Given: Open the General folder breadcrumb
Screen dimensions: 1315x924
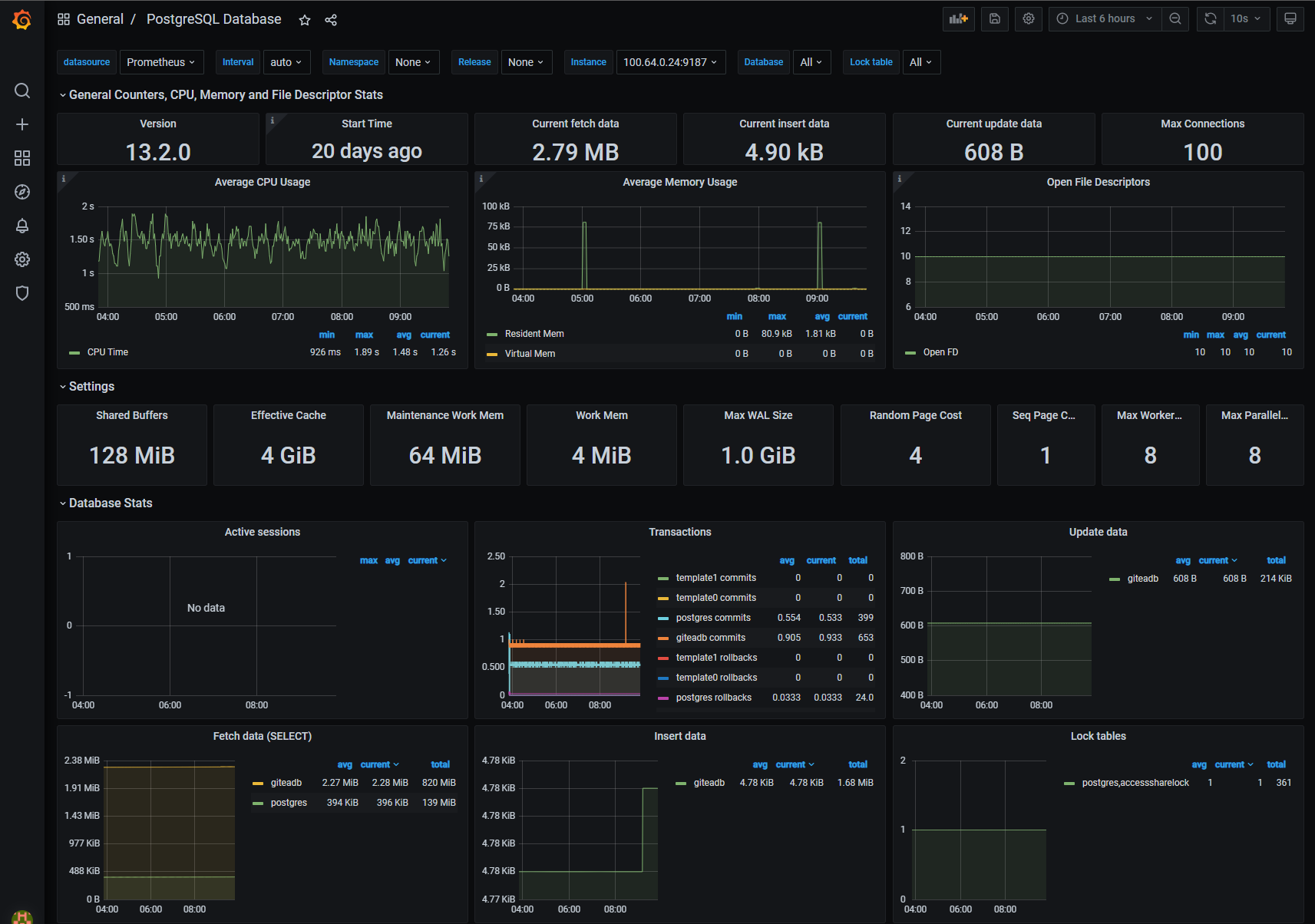Looking at the screenshot, I should point(100,19).
